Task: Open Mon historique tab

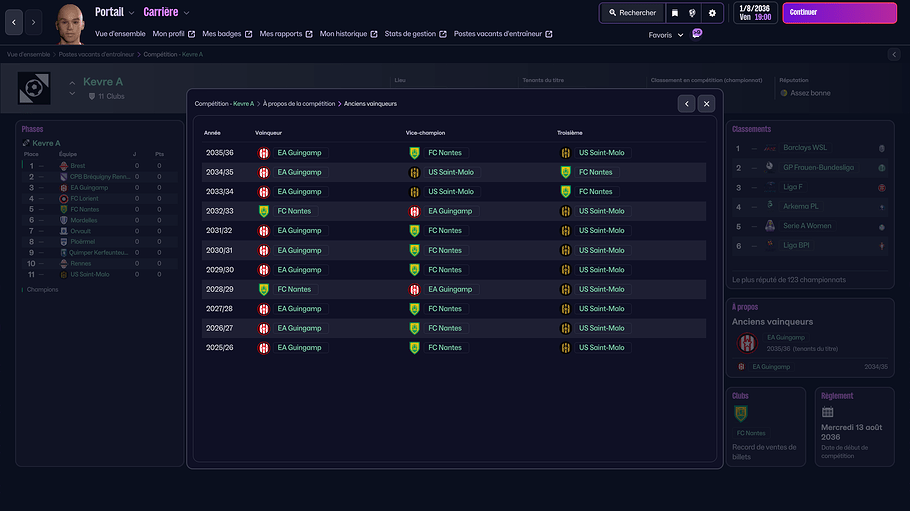Action: point(348,34)
